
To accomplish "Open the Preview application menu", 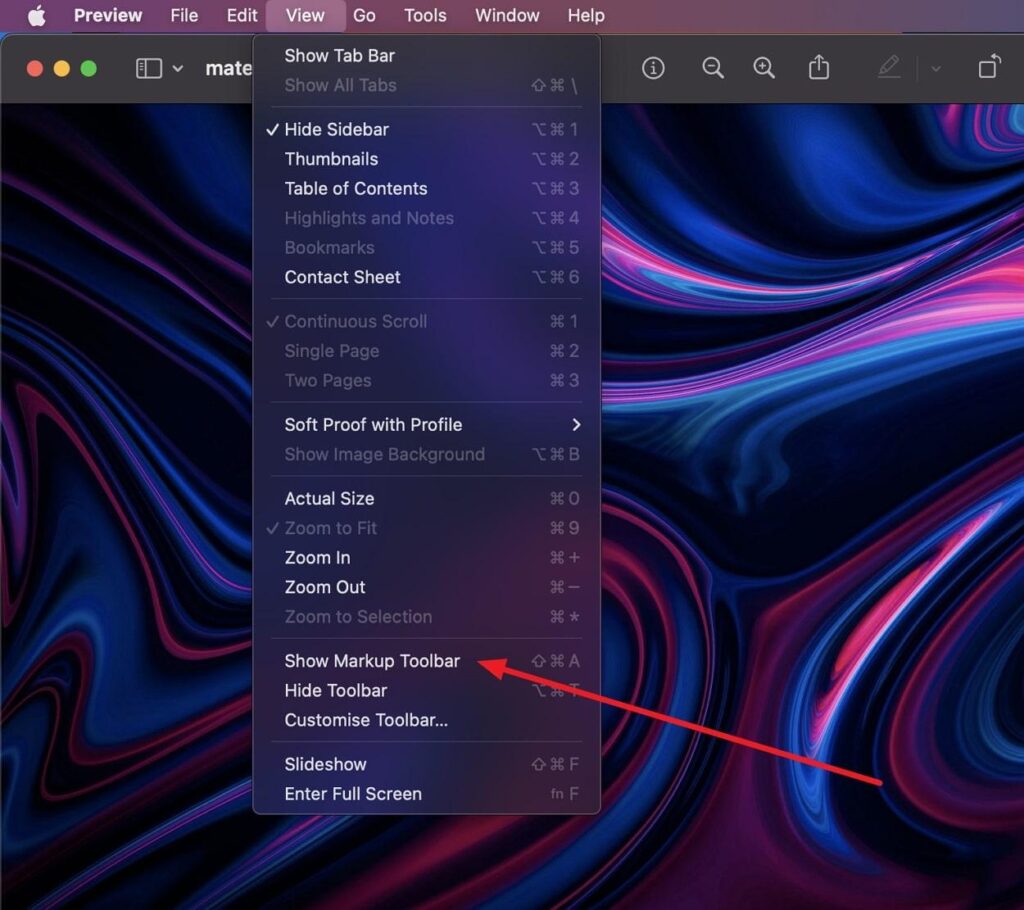I will (x=108, y=16).
